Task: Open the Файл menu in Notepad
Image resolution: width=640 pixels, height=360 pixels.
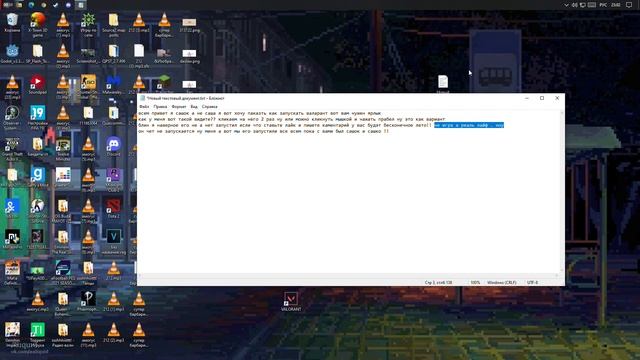Action: coord(144,107)
